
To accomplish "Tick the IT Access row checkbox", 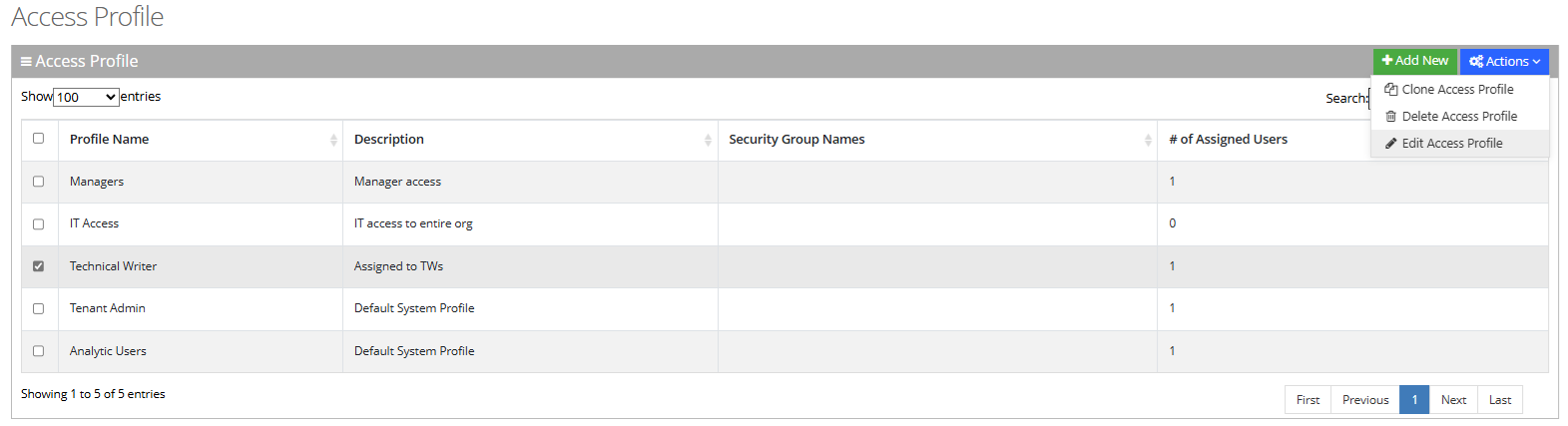I will (38, 224).
